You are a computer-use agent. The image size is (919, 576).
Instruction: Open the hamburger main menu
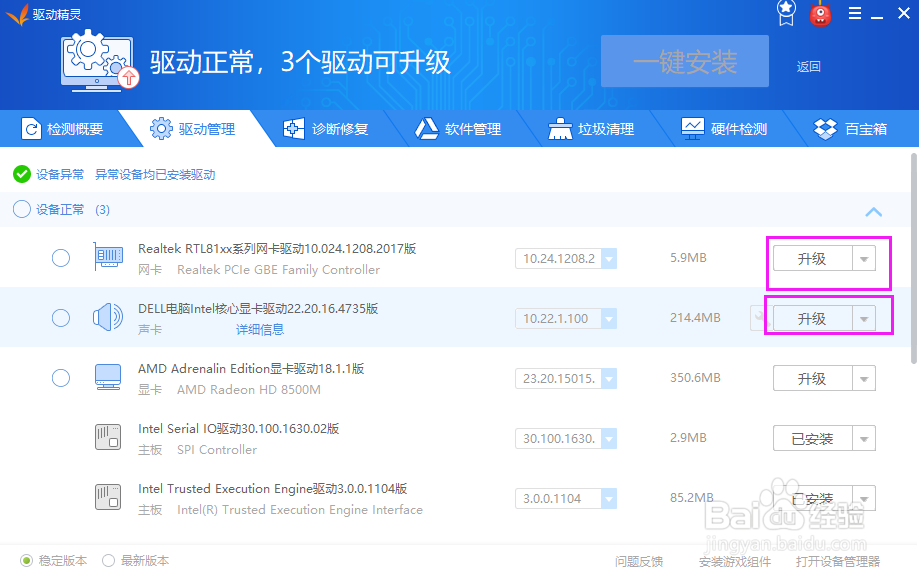point(855,13)
